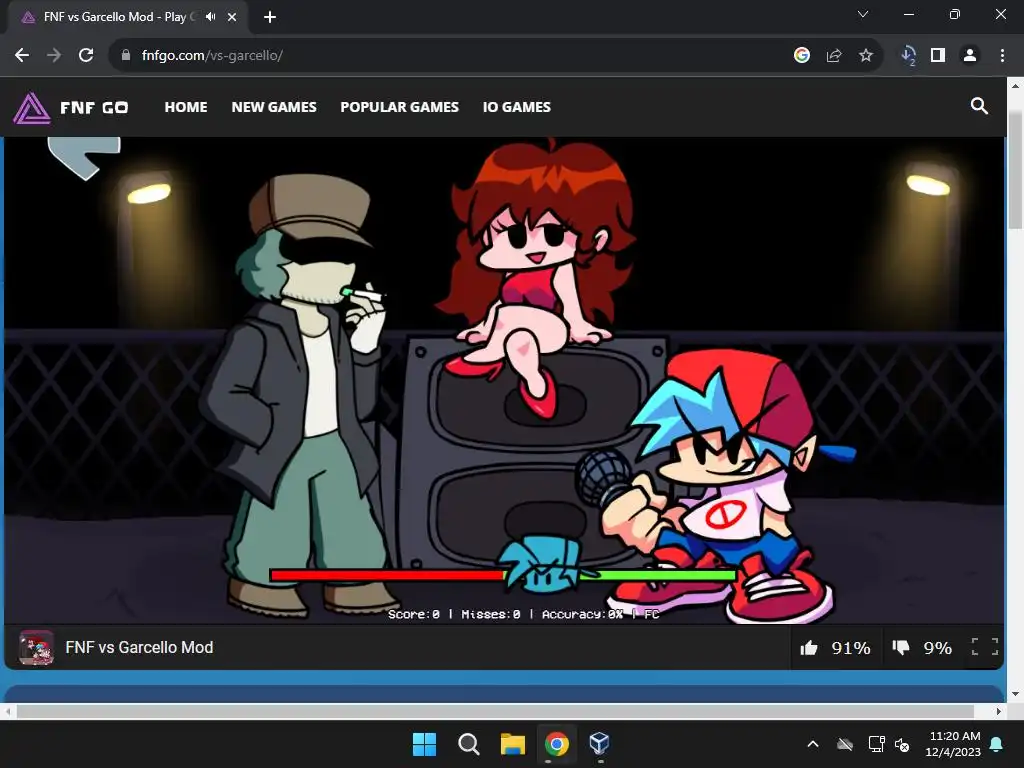
Task: Click the FNF vs Garcello Mod title
Action: pos(139,647)
